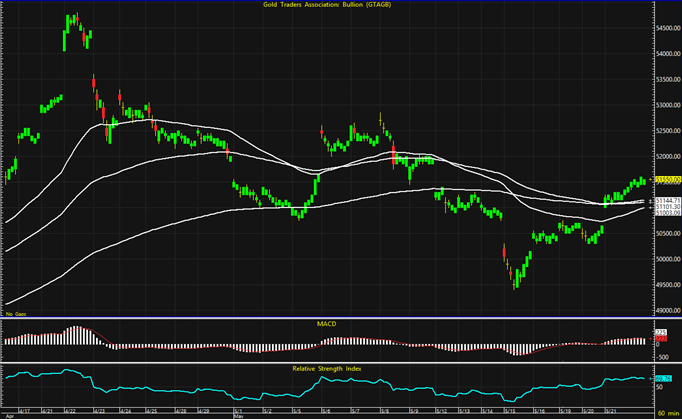Viewport: 682px width, 419px height.
Task: Click the 51101.30 moving average value tag
Action: pos(666,207)
